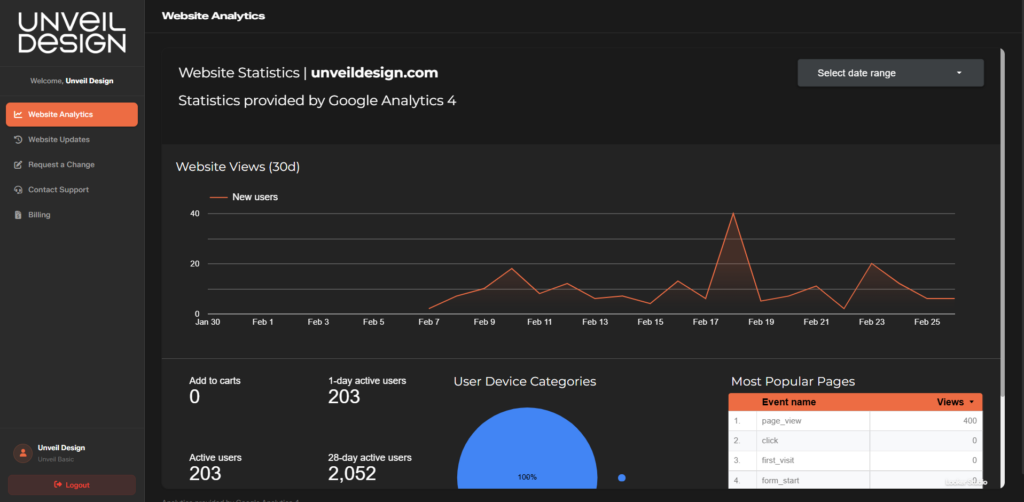The width and height of the screenshot is (1024, 502).
Task: Log out using the Logout button
Action: 72,484
